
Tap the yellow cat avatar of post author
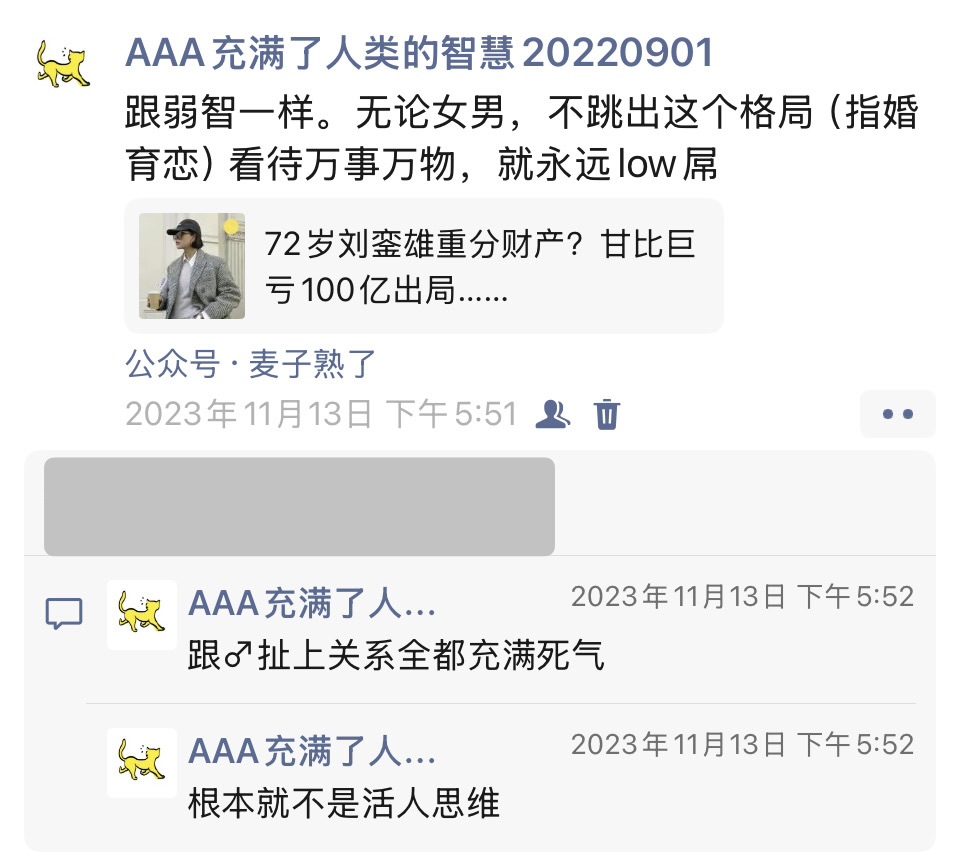pyautogui.click(x=63, y=63)
